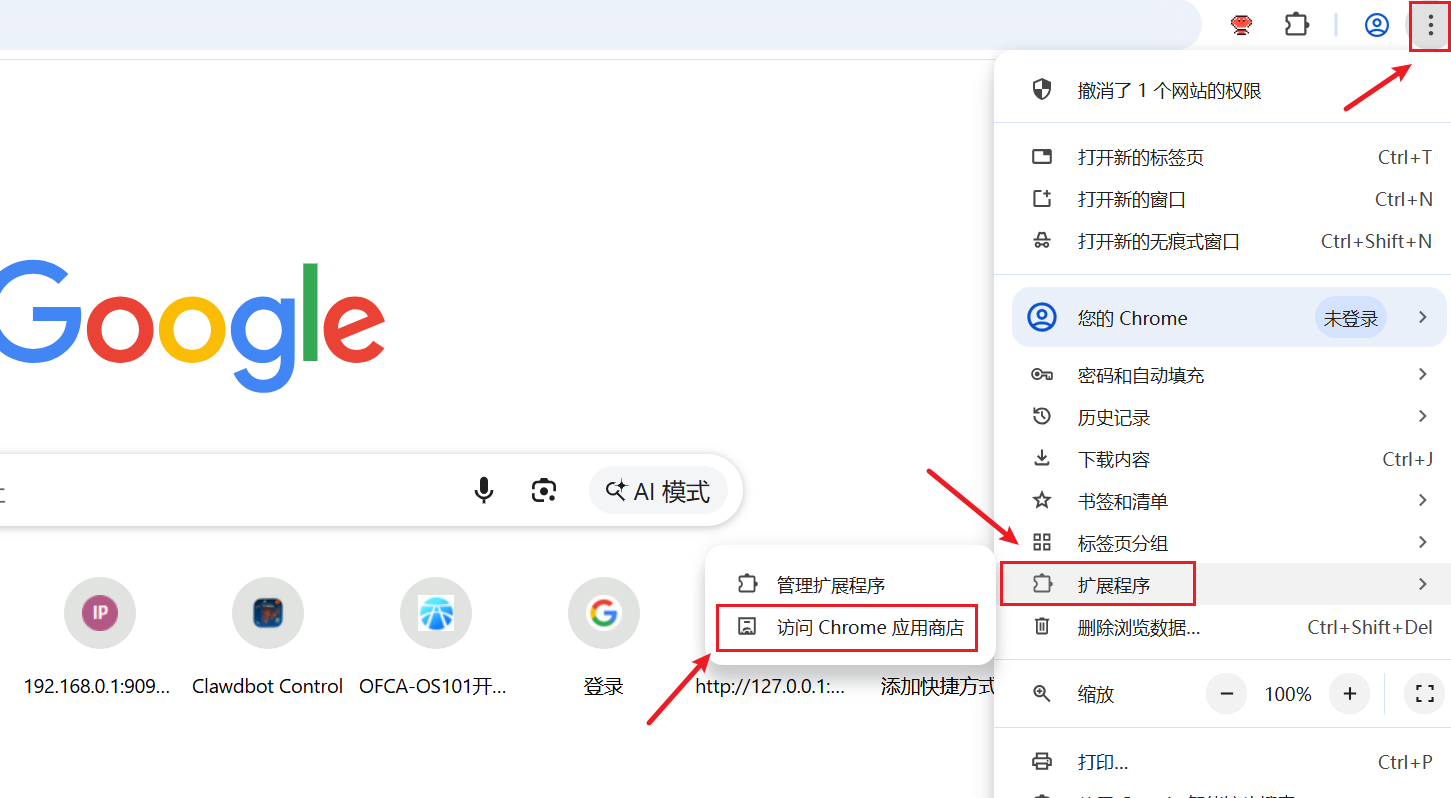Search by image with the Lens icon

543,490
